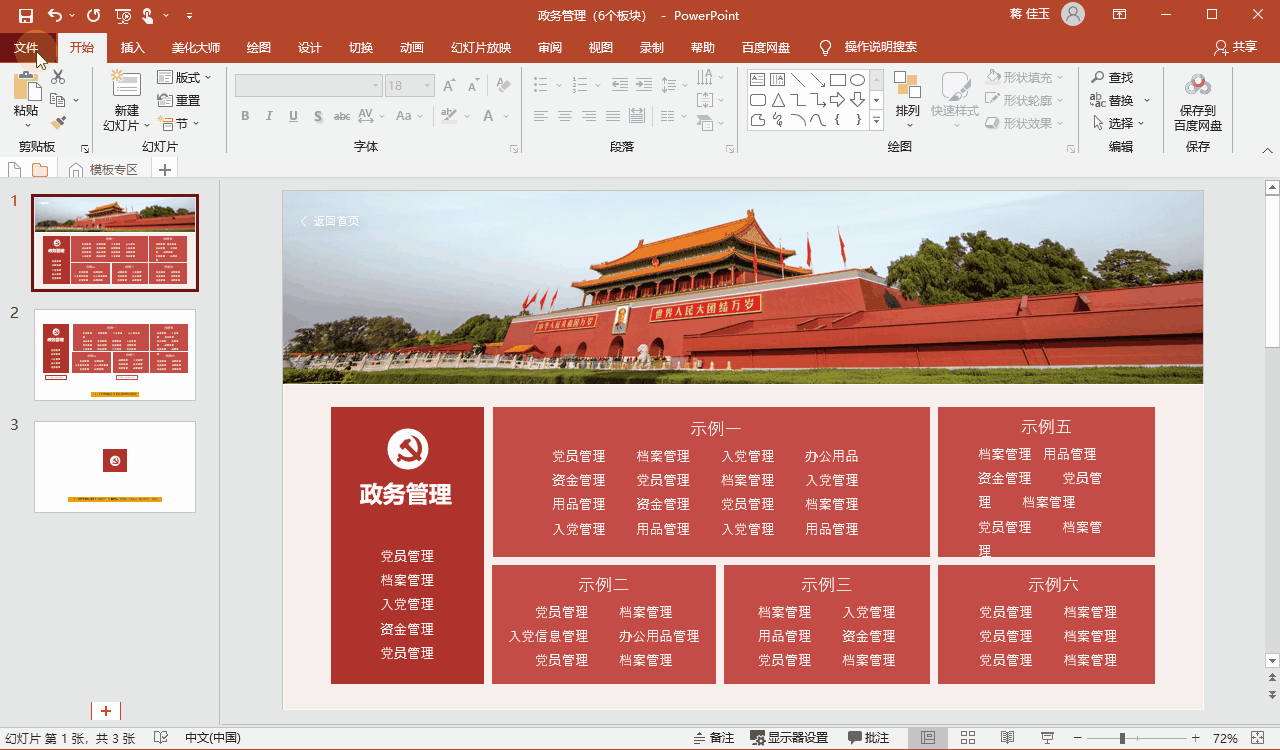Screen dimensions: 1280x750
Task: Click 显示器设置 display settings
Action: (x=789, y=738)
